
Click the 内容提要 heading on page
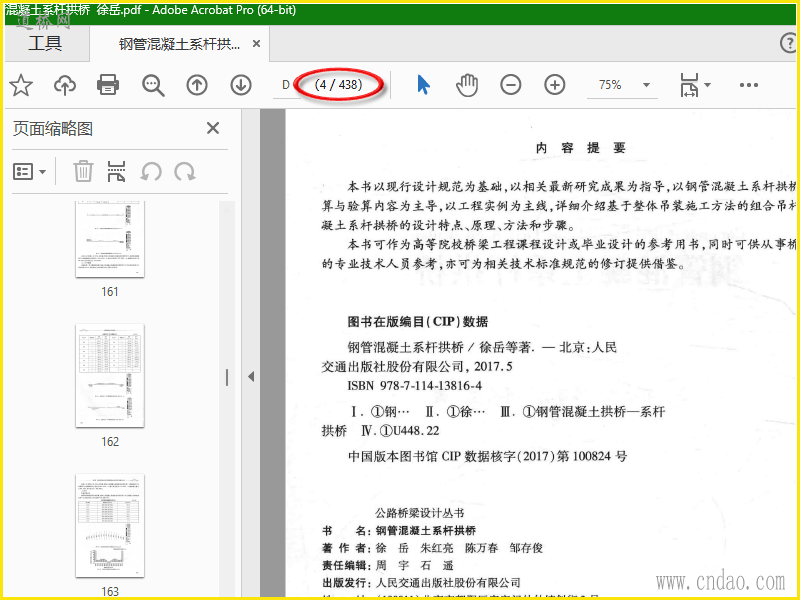(x=581, y=148)
